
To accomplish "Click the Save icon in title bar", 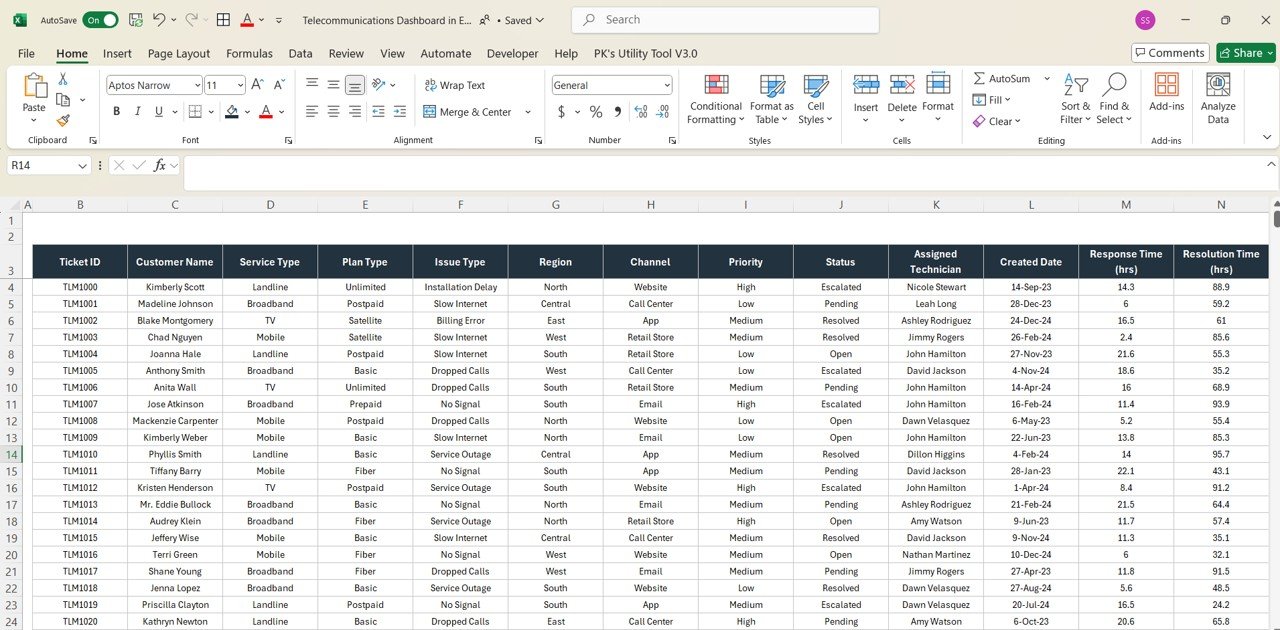I will (x=136, y=20).
